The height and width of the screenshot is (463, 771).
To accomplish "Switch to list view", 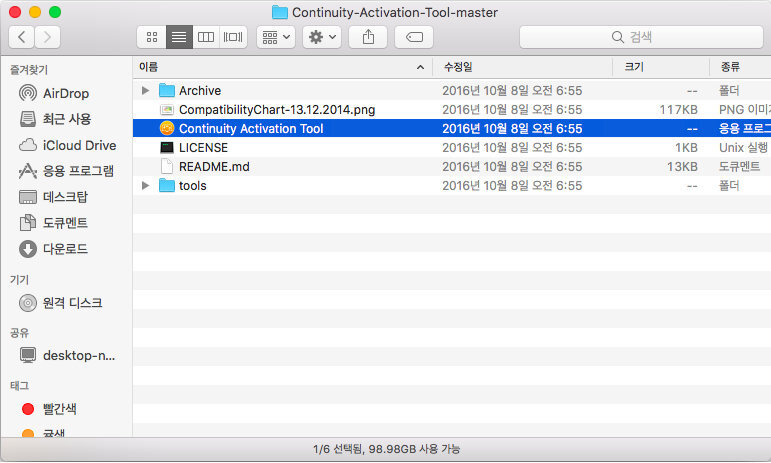I will point(179,37).
